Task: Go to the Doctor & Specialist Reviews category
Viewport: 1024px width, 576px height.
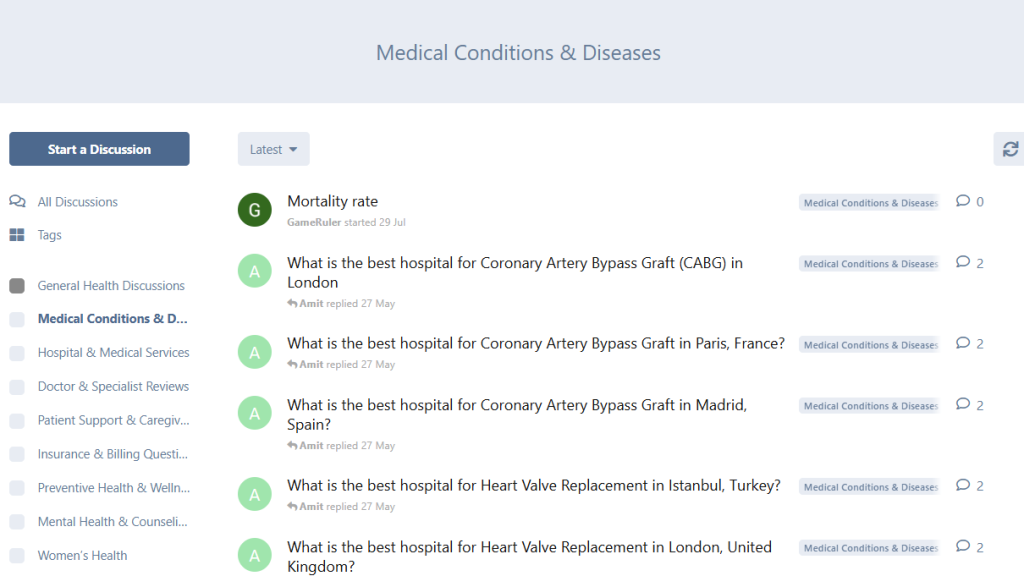Action: point(113,386)
